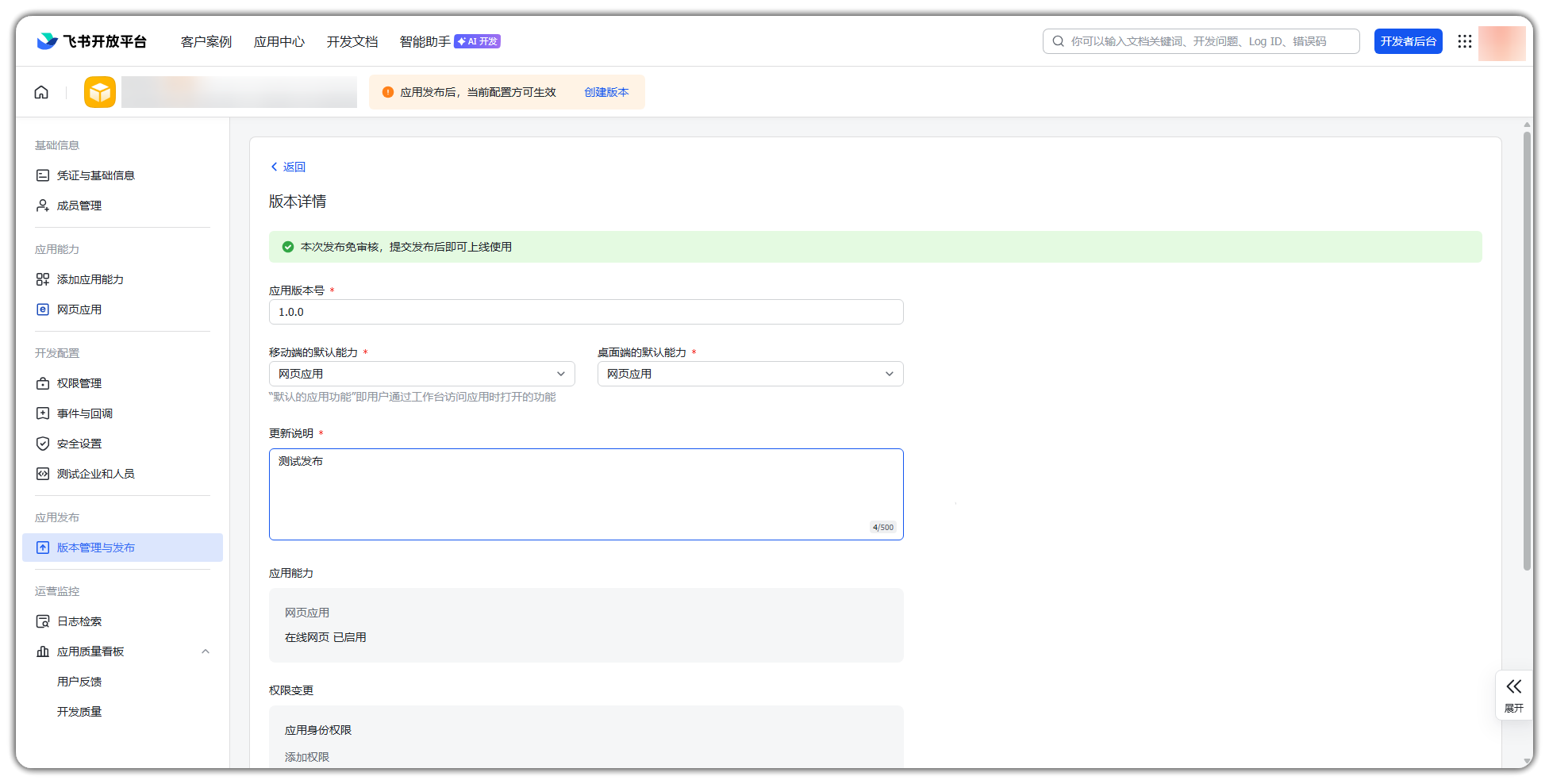Click the yellow app cube icon
Image resolution: width=1549 pixels, height=784 pixels.
pos(100,92)
